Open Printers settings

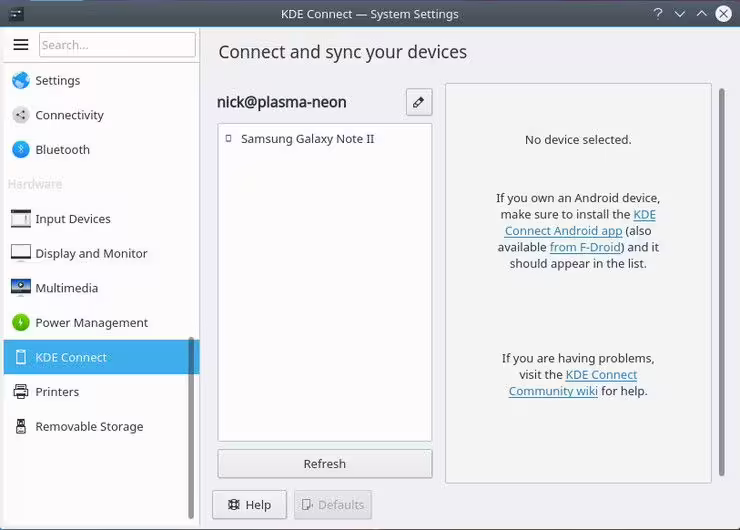pos(101,392)
